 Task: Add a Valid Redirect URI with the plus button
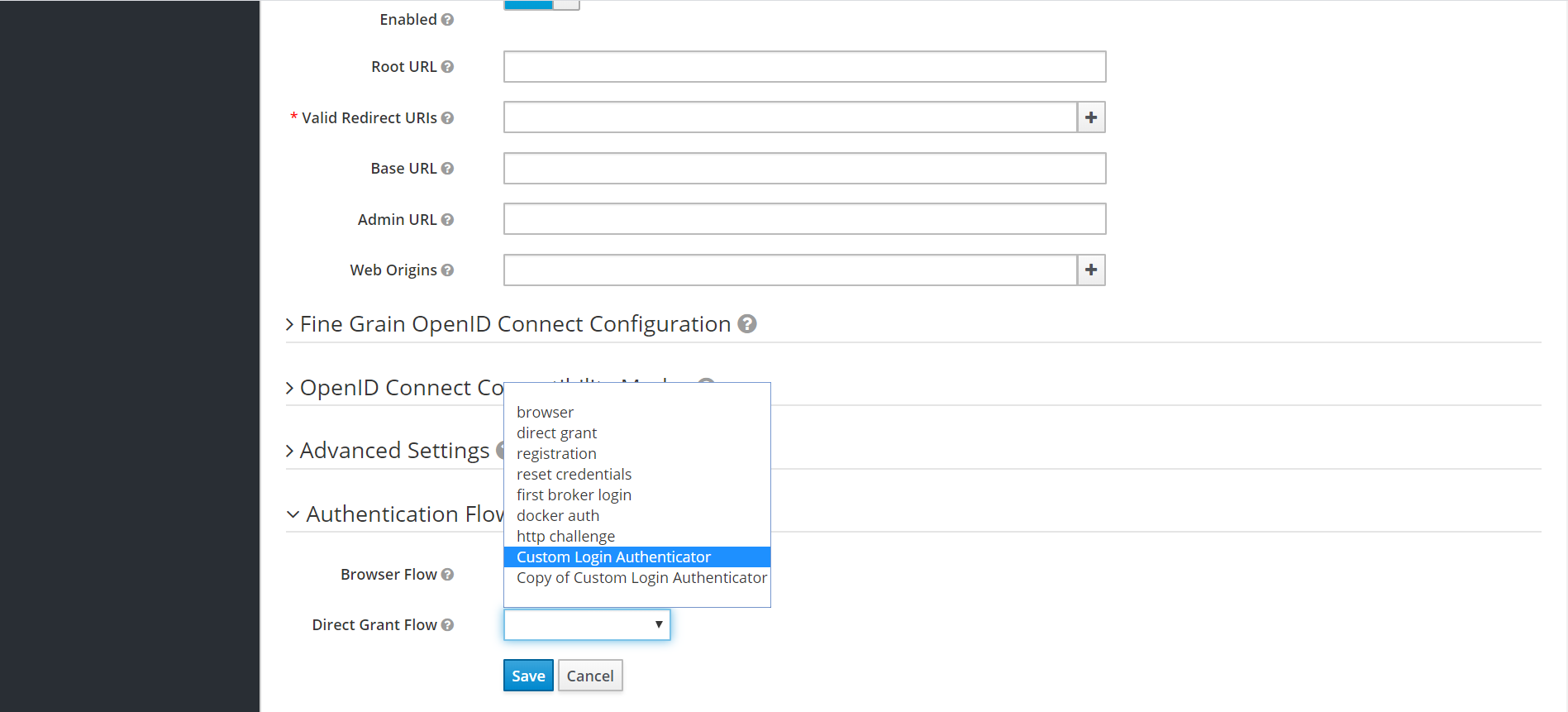(1091, 117)
